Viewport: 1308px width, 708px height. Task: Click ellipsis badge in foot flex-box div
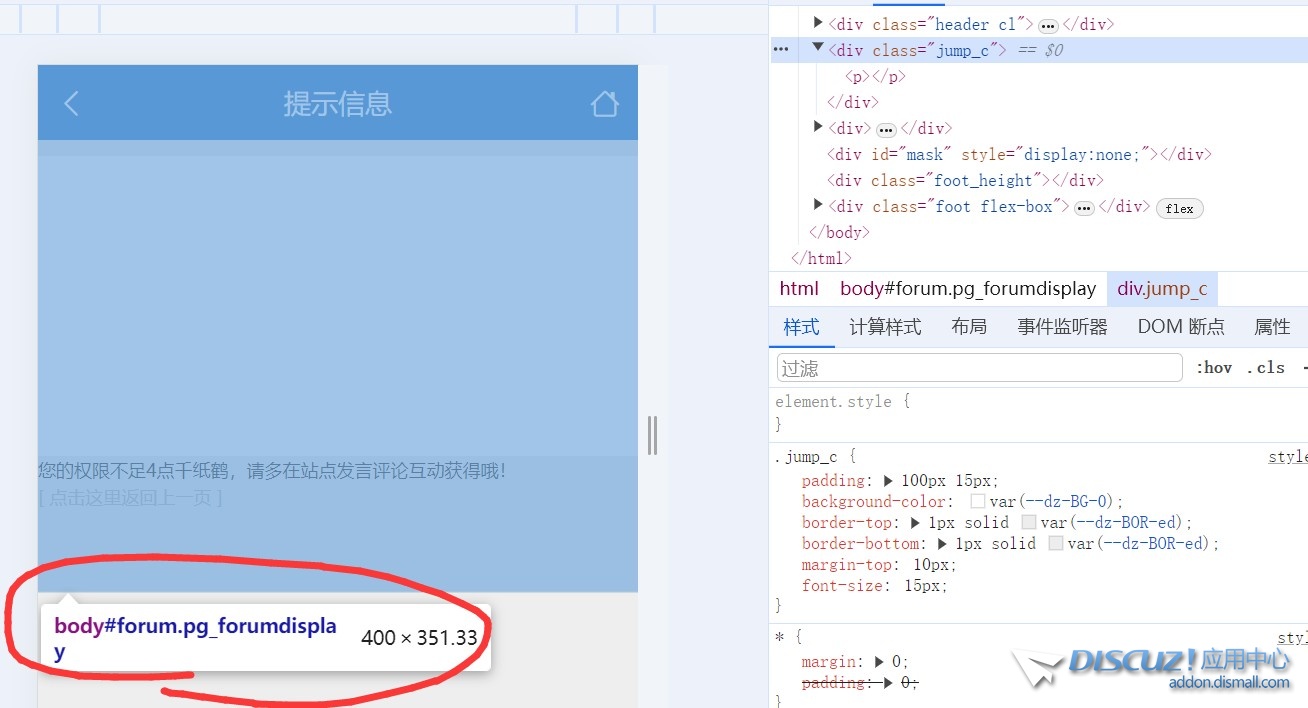click(x=1084, y=207)
